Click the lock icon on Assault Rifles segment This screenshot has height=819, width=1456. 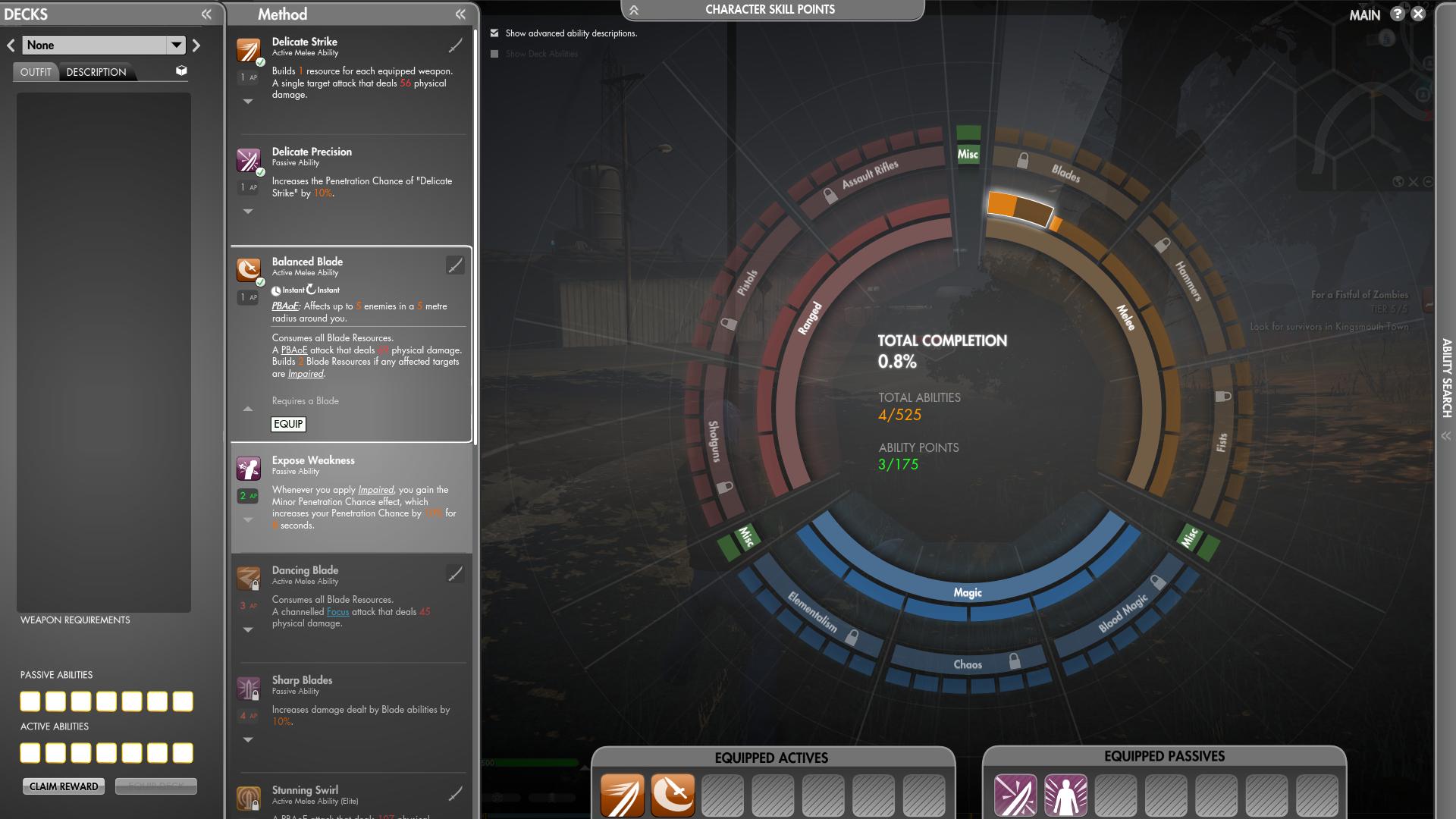[x=830, y=196]
